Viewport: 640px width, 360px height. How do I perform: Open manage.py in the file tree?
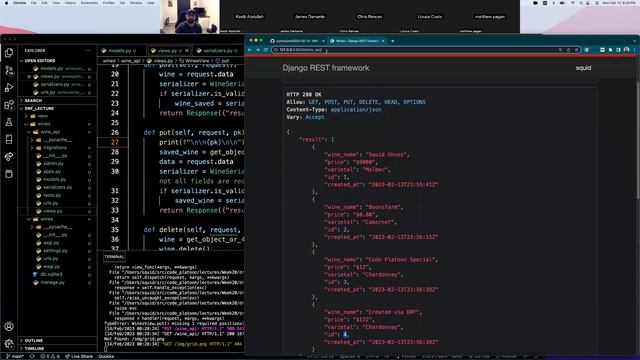pos(52,282)
